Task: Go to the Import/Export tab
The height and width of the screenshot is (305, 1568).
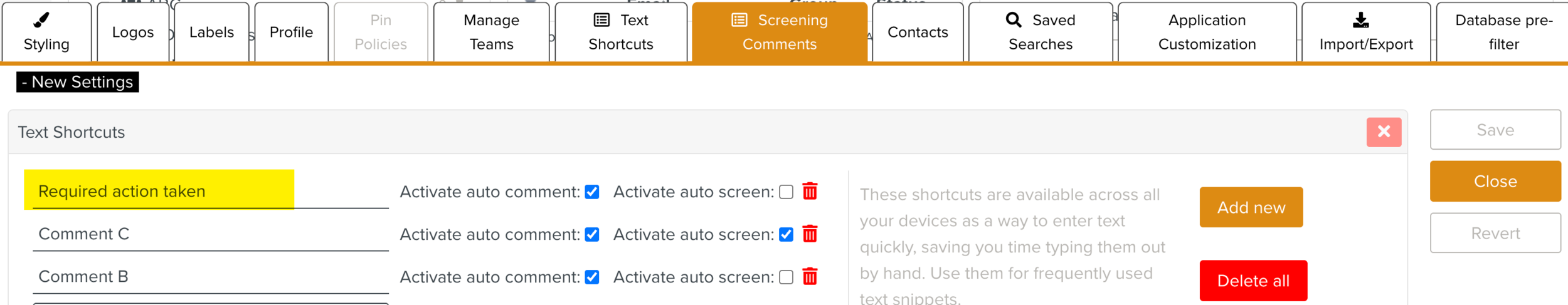Action: pos(1365,32)
